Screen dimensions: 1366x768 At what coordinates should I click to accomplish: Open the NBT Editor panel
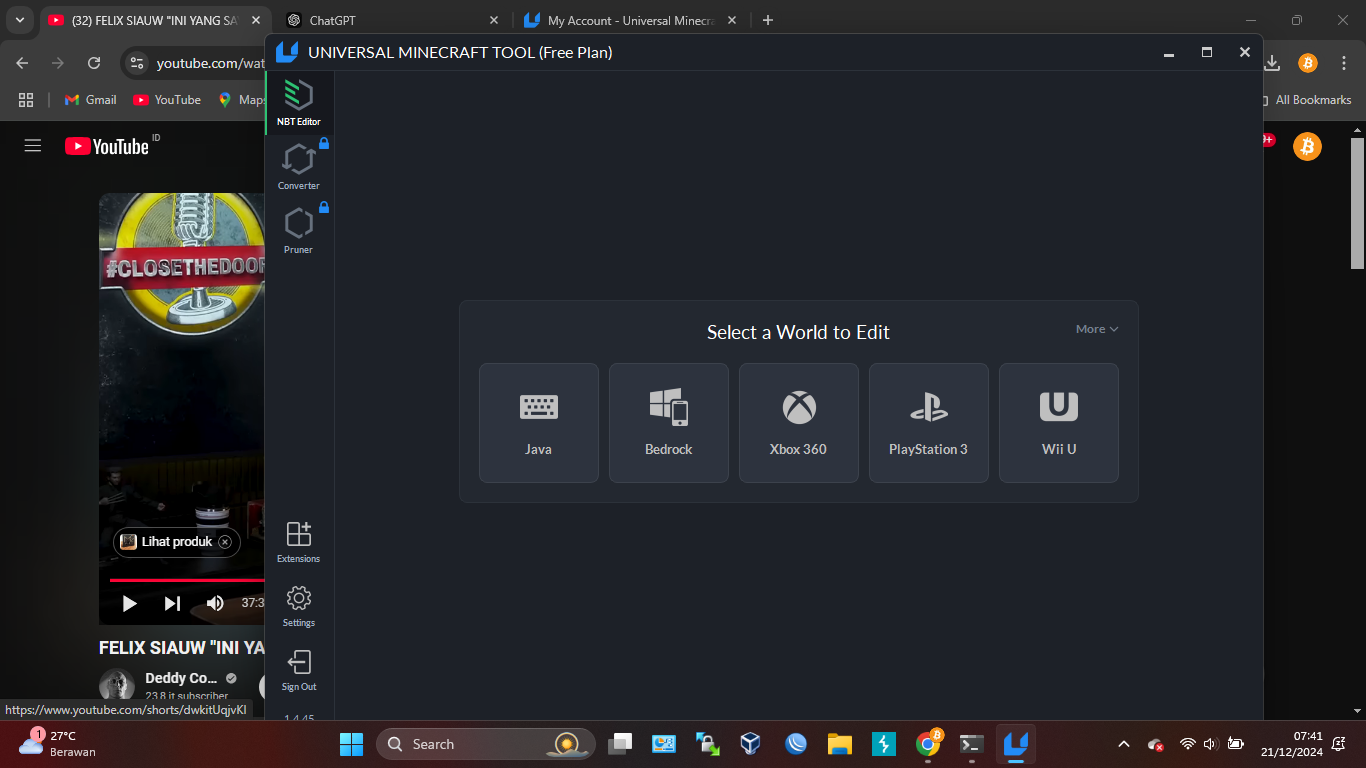point(299,103)
